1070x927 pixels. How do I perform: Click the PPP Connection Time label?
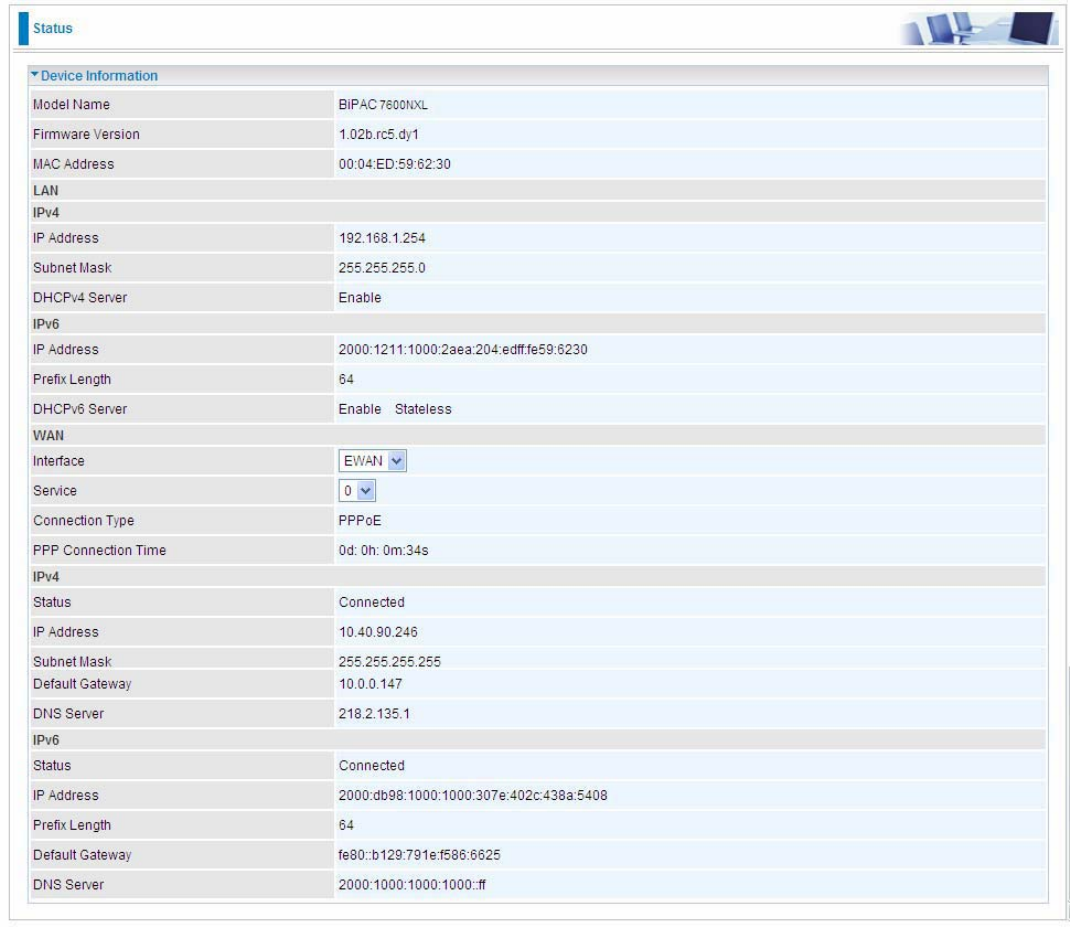[100, 550]
